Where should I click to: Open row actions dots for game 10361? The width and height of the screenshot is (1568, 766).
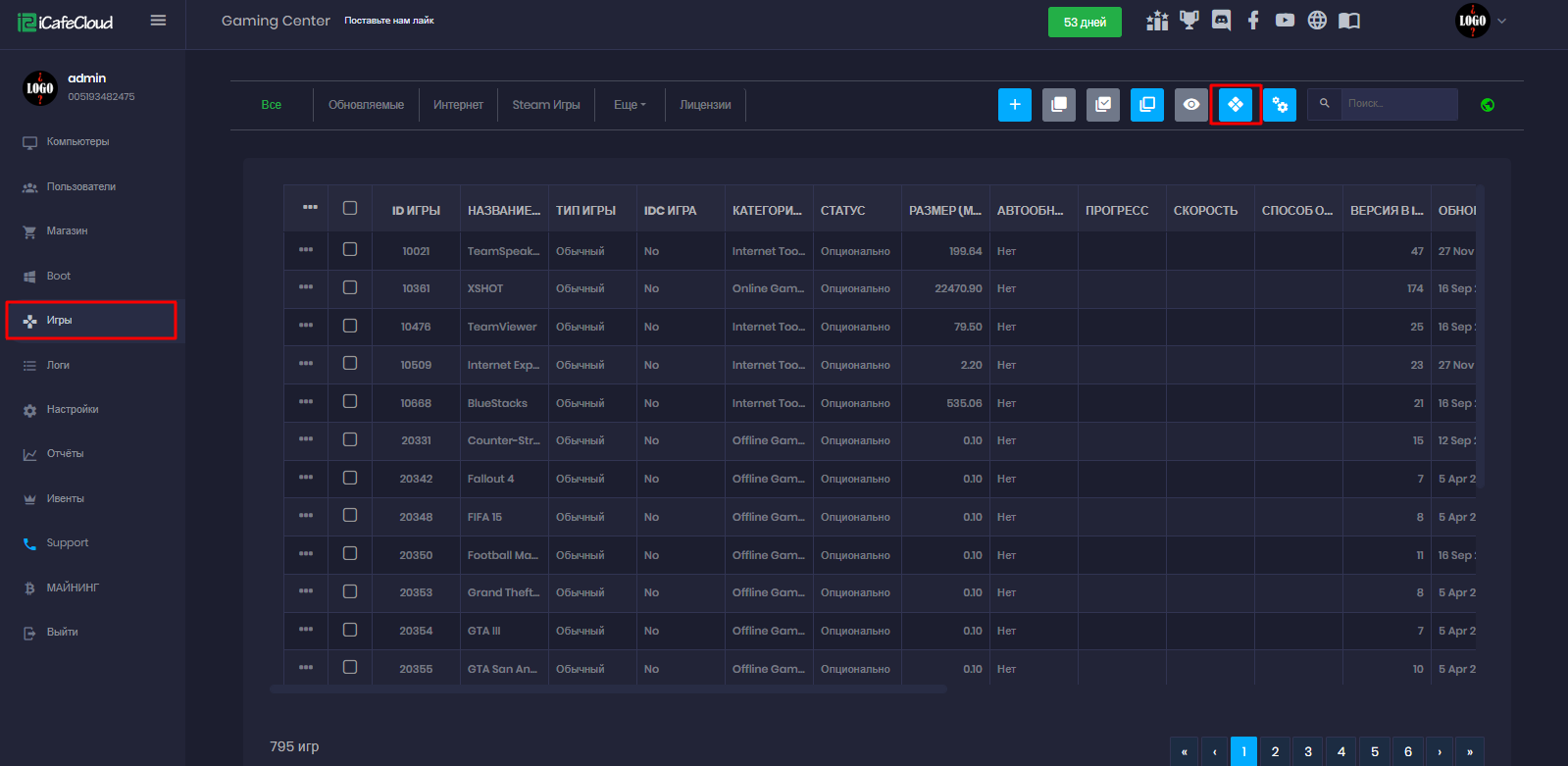(306, 287)
